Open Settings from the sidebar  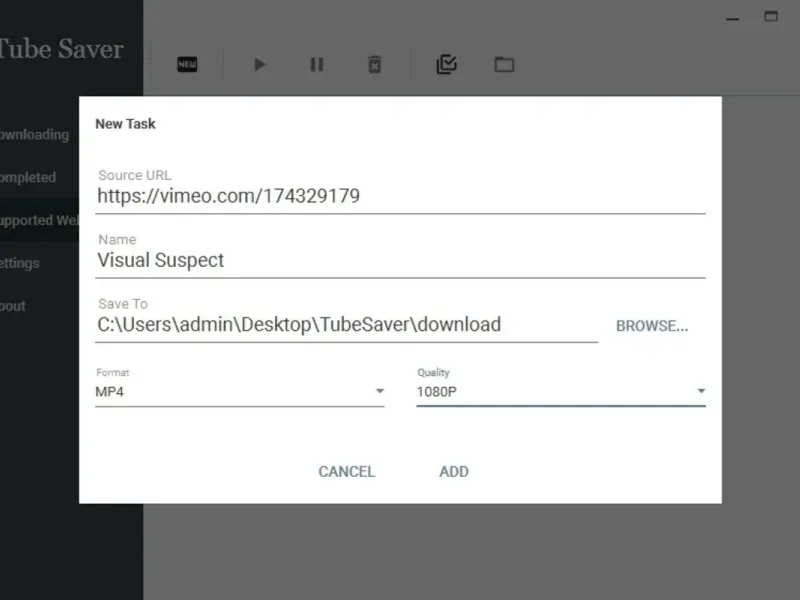click(20, 264)
